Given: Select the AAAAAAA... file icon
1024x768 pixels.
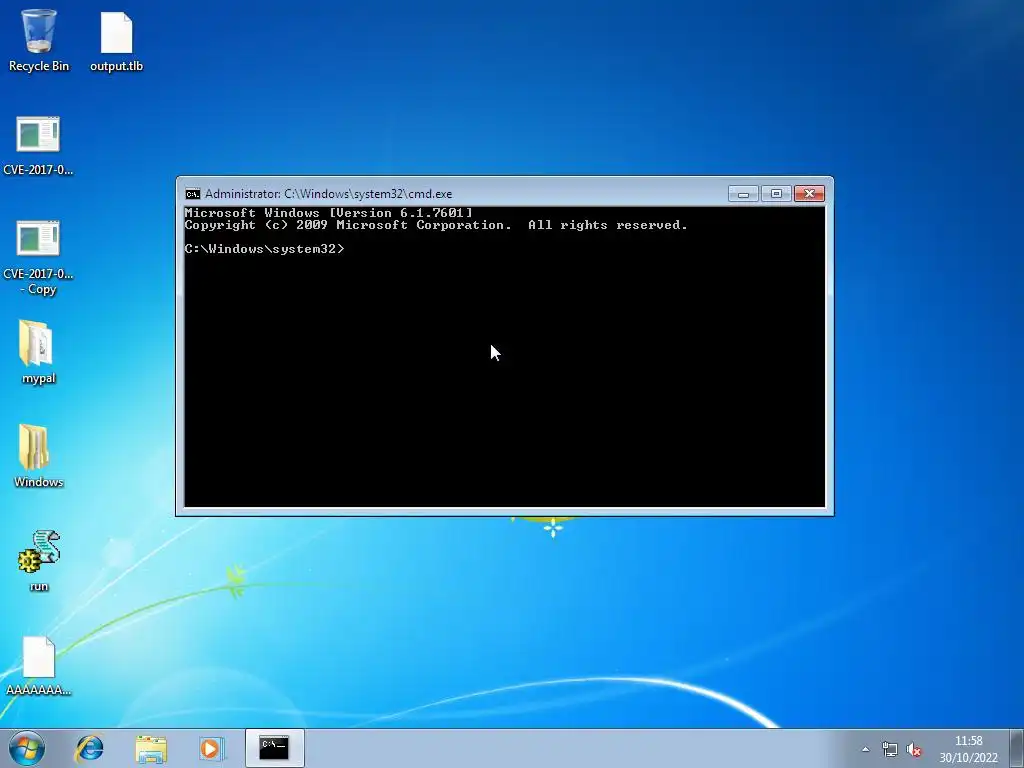Looking at the screenshot, I should tap(38, 665).
